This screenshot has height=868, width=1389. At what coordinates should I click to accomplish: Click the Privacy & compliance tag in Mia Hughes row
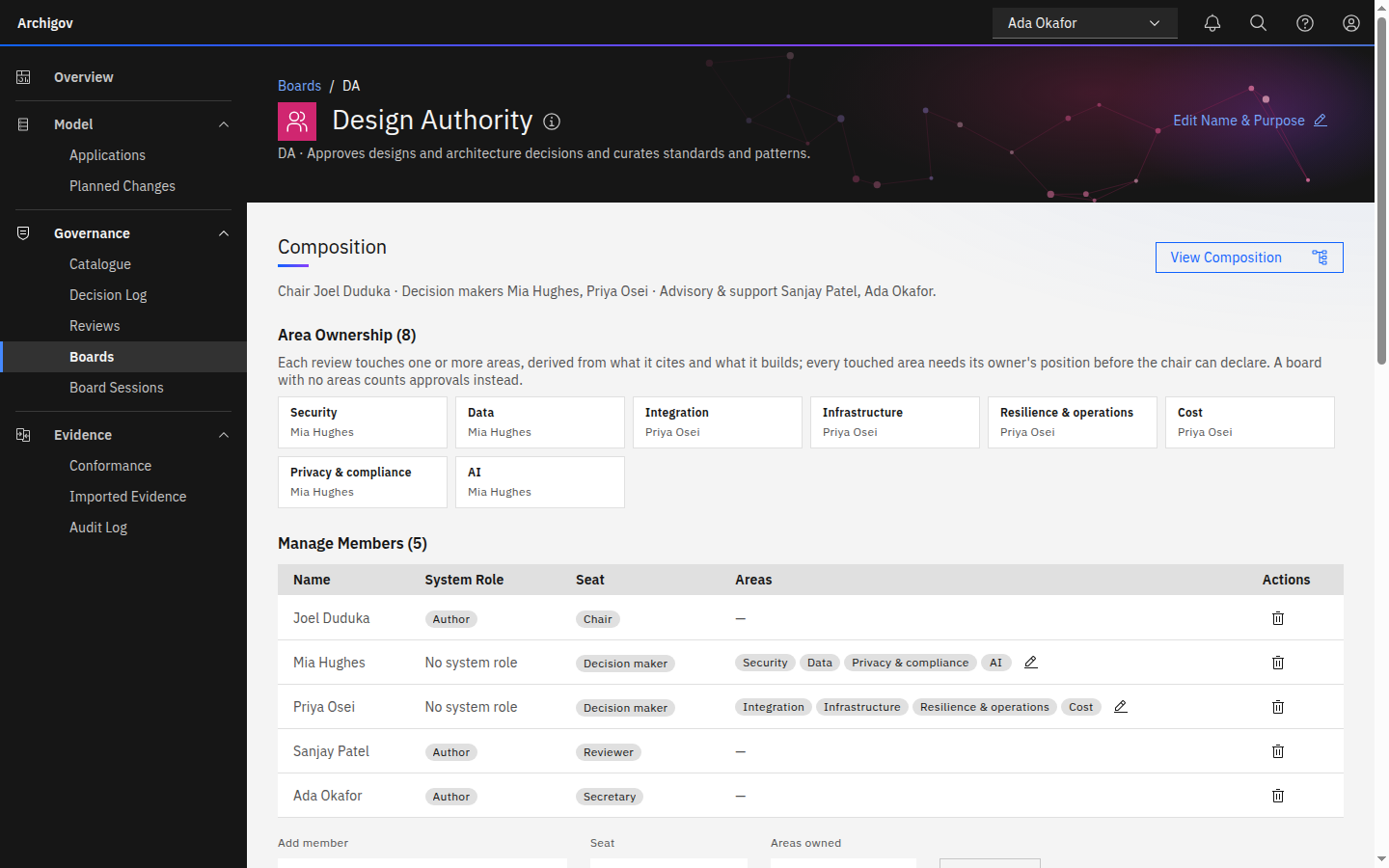911,663
